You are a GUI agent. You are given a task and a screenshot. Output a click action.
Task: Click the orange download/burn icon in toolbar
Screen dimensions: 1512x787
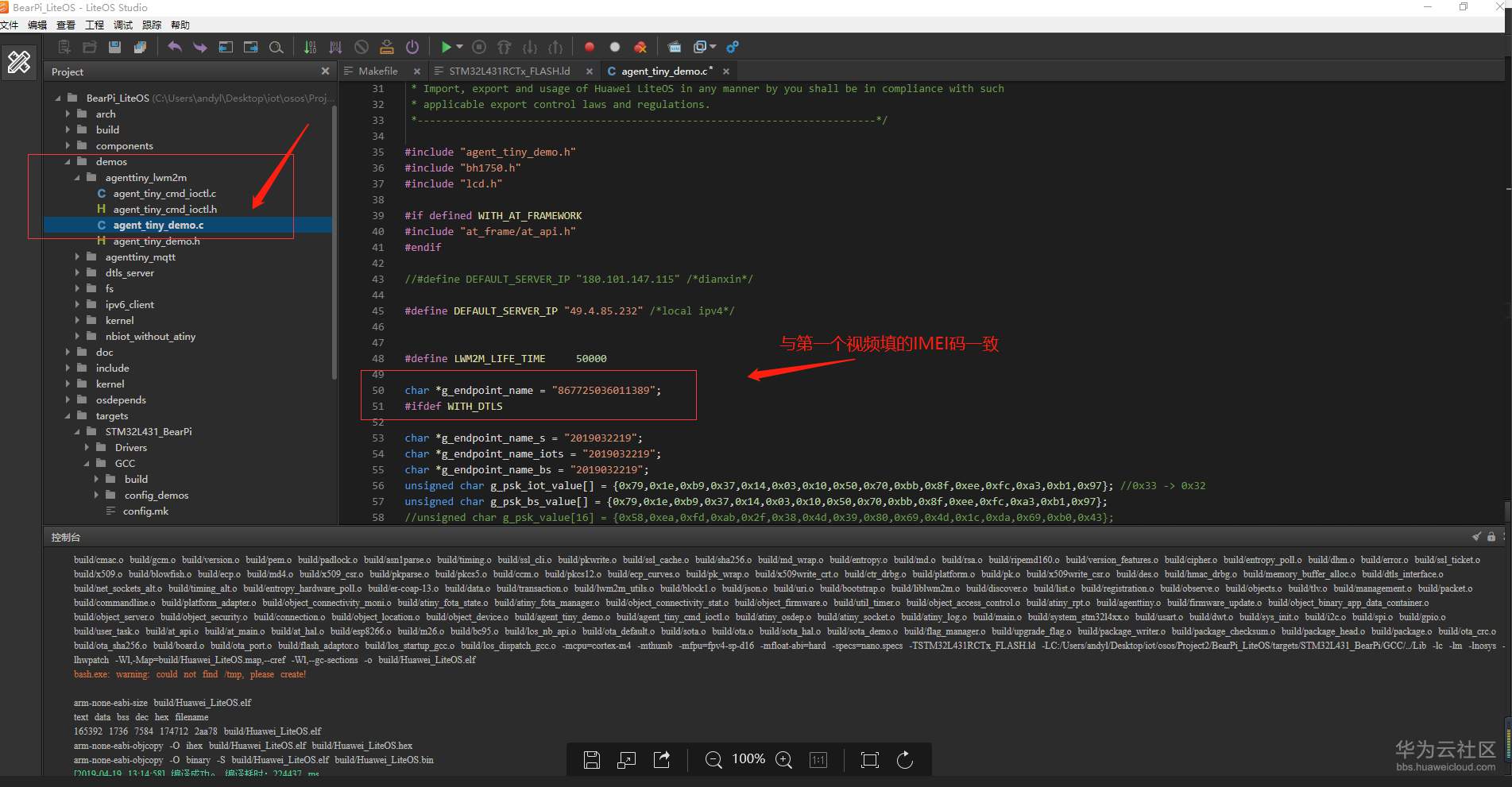(x=386, y=47)
